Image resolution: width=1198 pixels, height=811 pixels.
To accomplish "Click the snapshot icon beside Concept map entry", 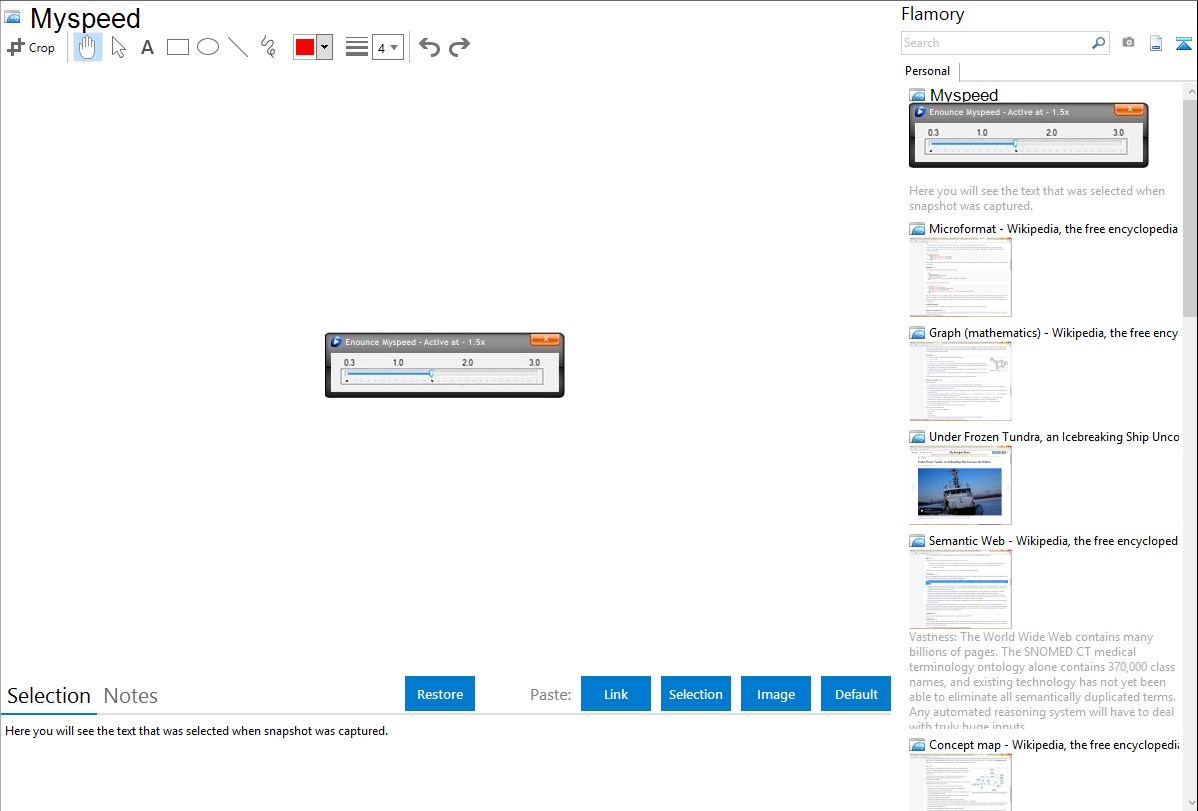I will coord(917,745).
